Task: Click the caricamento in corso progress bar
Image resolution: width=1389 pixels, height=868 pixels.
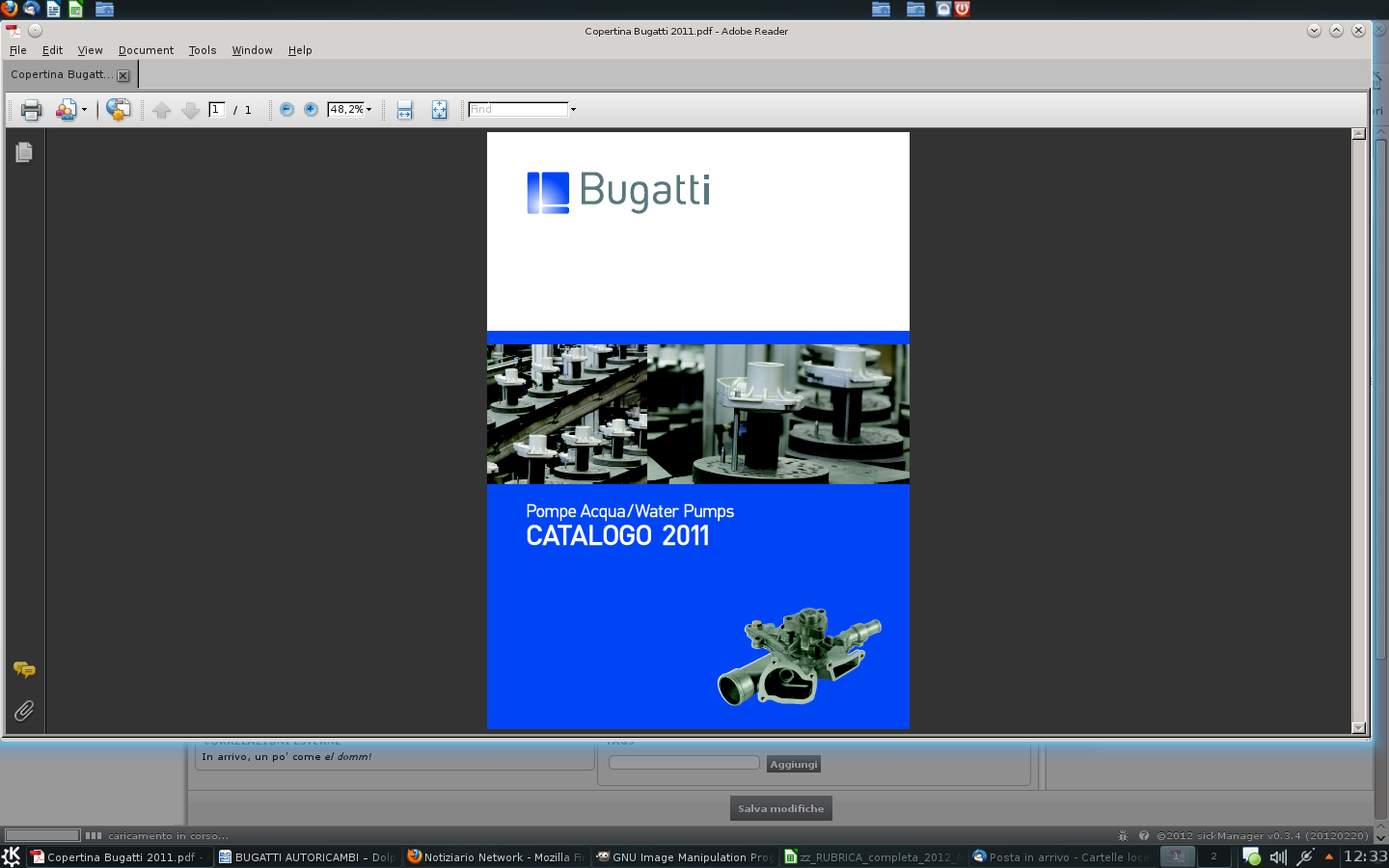Action: [42, 835]
